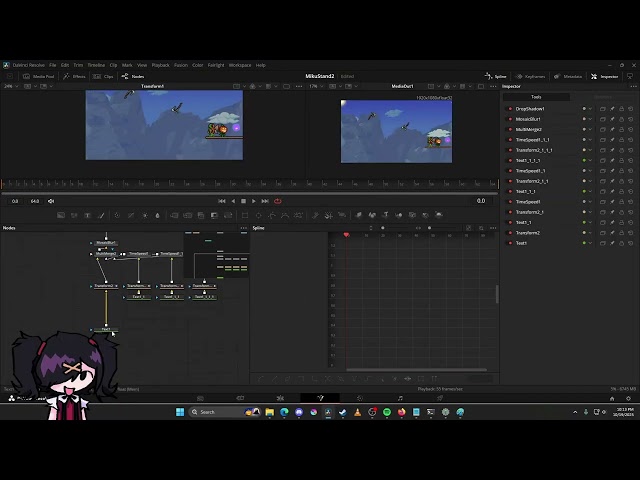Expand Text1_1 controls in Inspector
640x480 pixels.
coord(590,222)
